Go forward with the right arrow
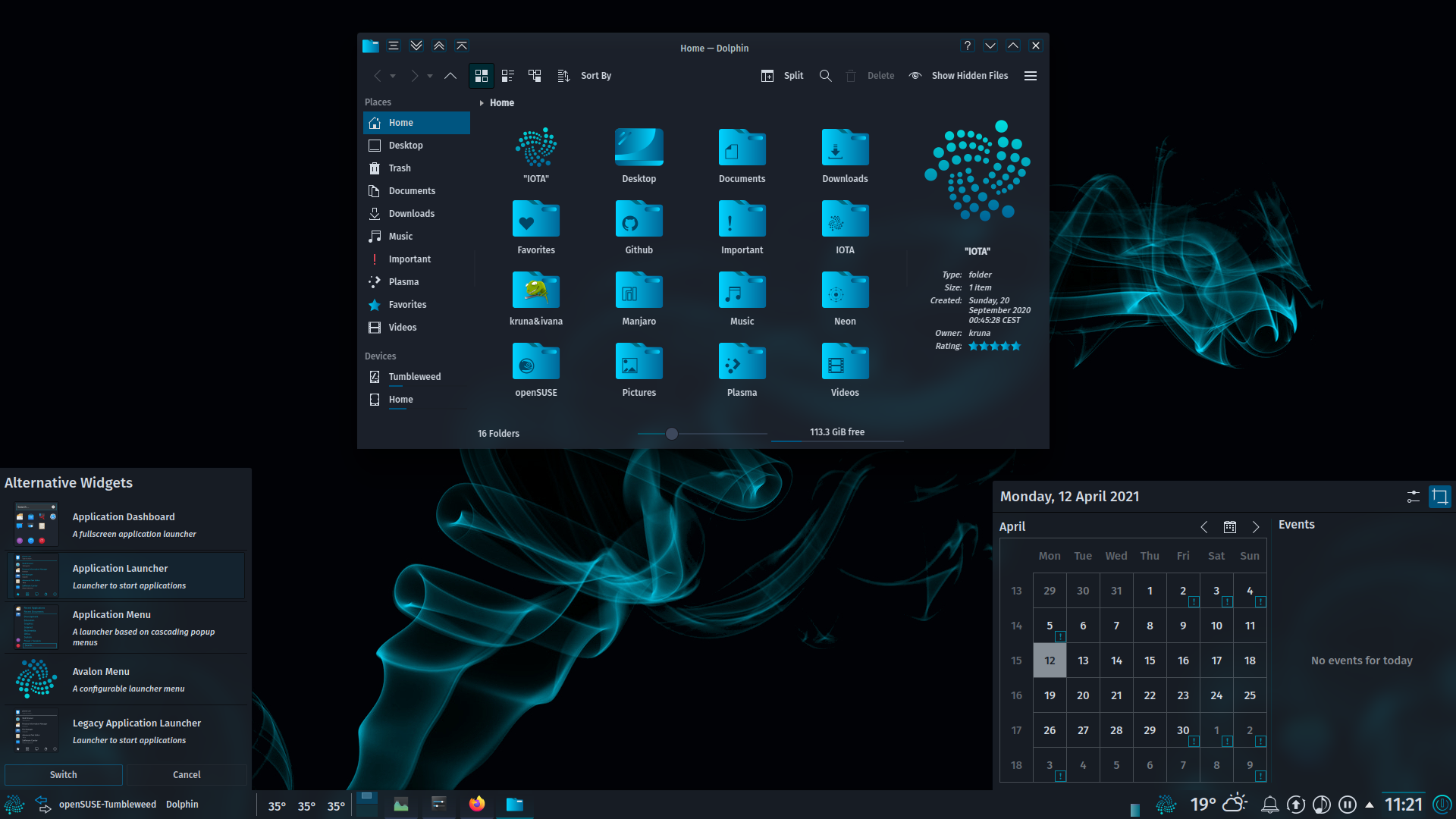Viewport: 1456px width, 819px height. tap(414, 76)
